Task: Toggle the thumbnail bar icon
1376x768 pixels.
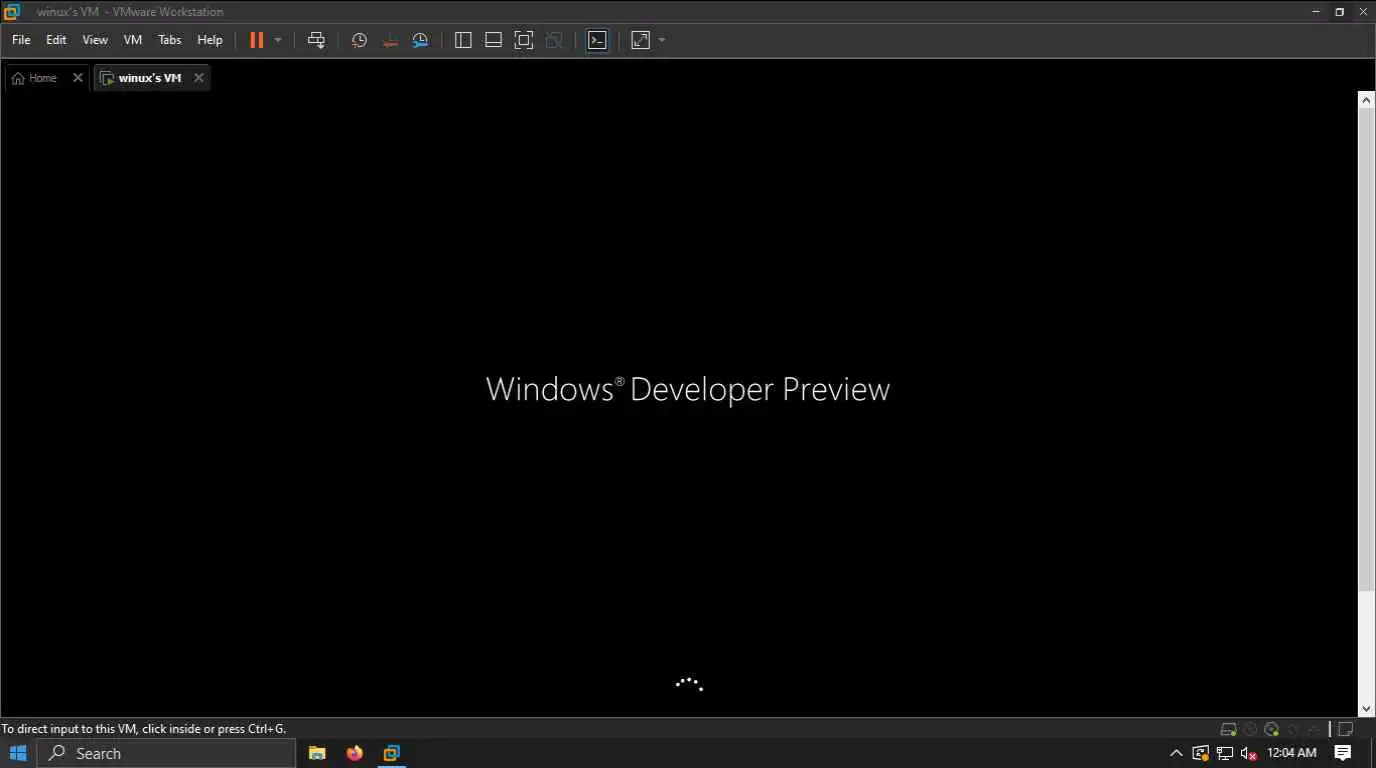Action: pyautogui.click(x=493, y=40)
